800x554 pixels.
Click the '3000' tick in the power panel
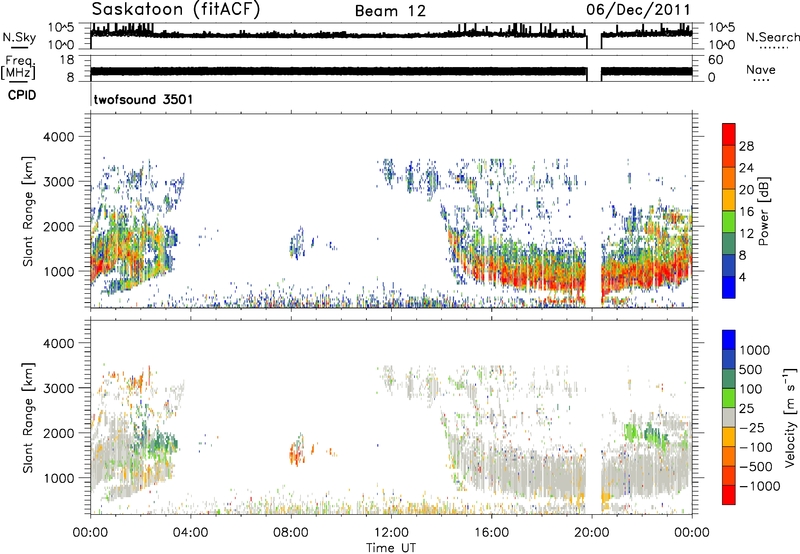[60, 182]
